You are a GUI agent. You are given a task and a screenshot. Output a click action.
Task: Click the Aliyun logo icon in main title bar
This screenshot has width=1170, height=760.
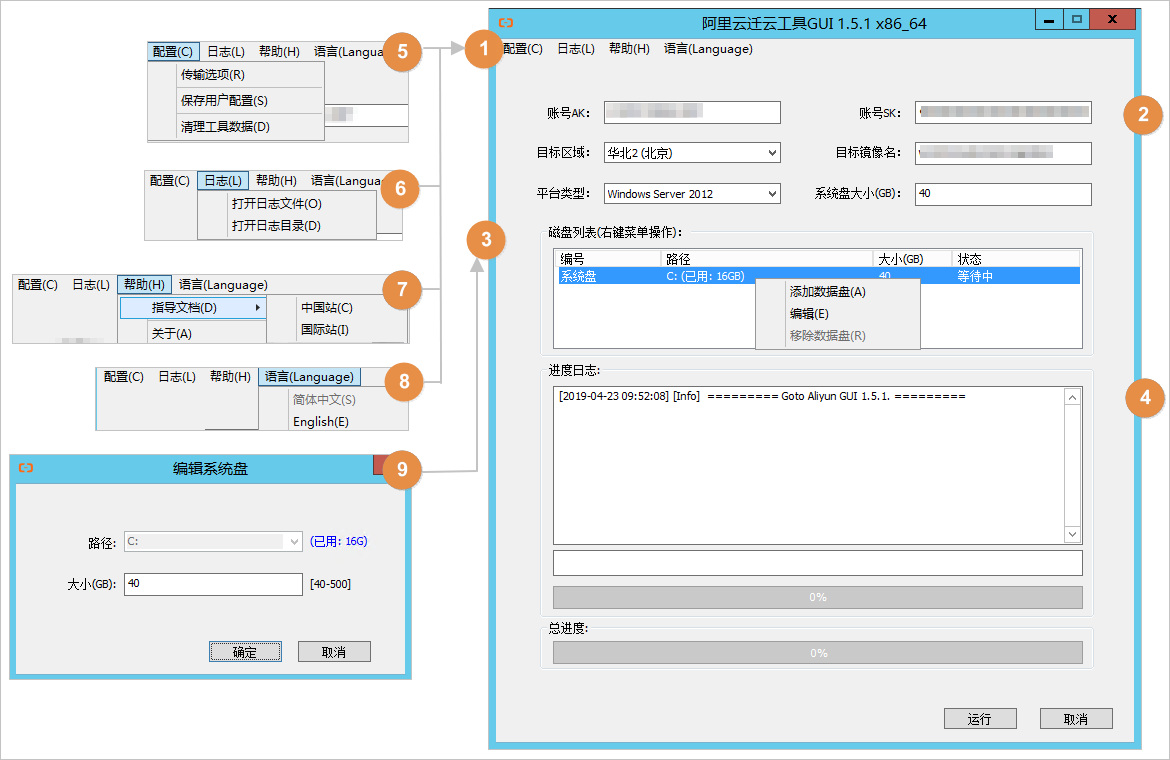(506, 23)
